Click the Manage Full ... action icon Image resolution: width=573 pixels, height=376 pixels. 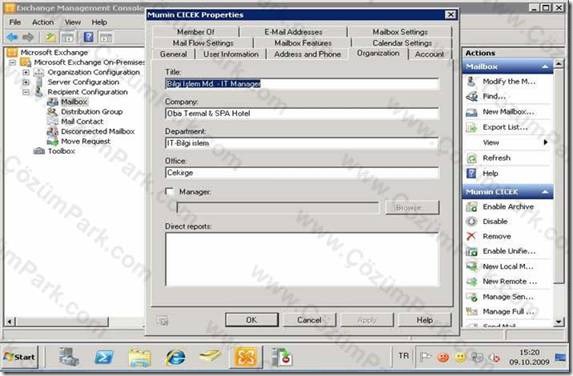pos(471,312)
